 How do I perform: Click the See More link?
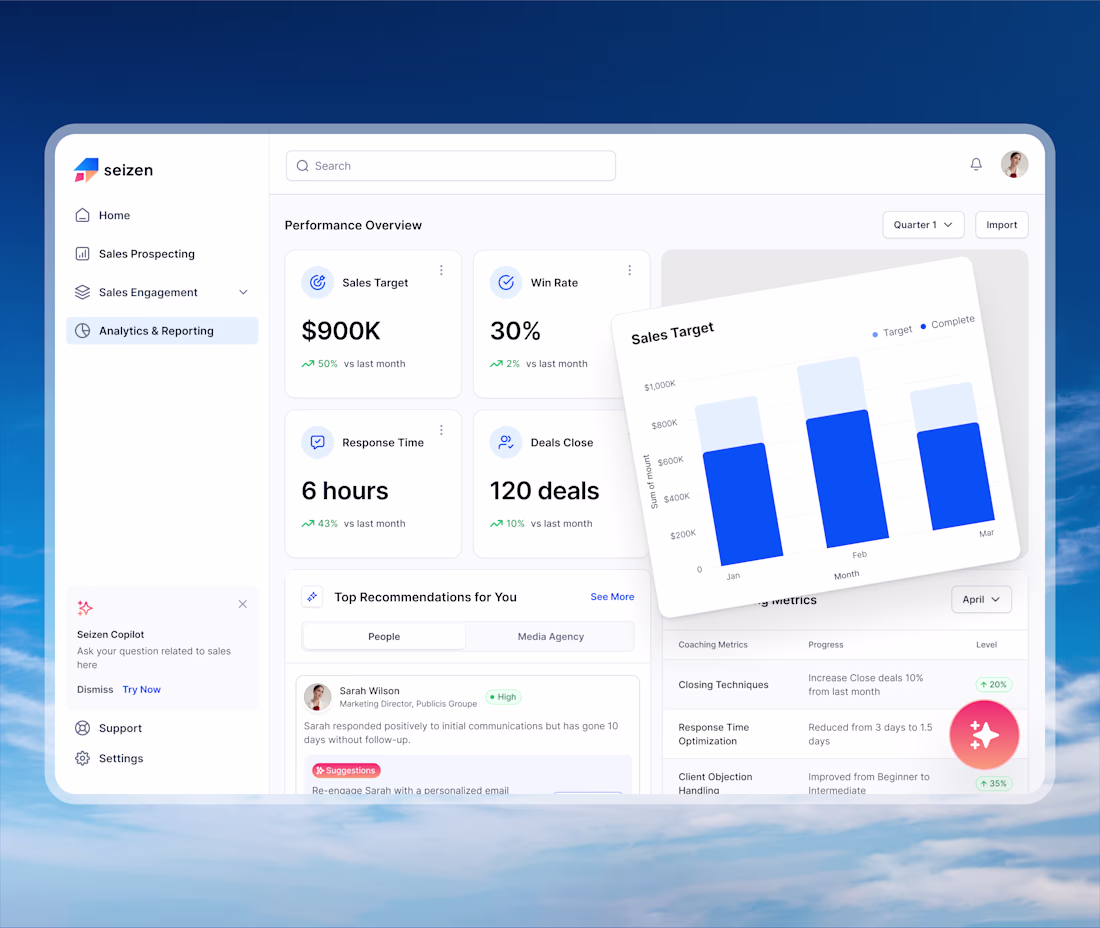coord(612,597)
